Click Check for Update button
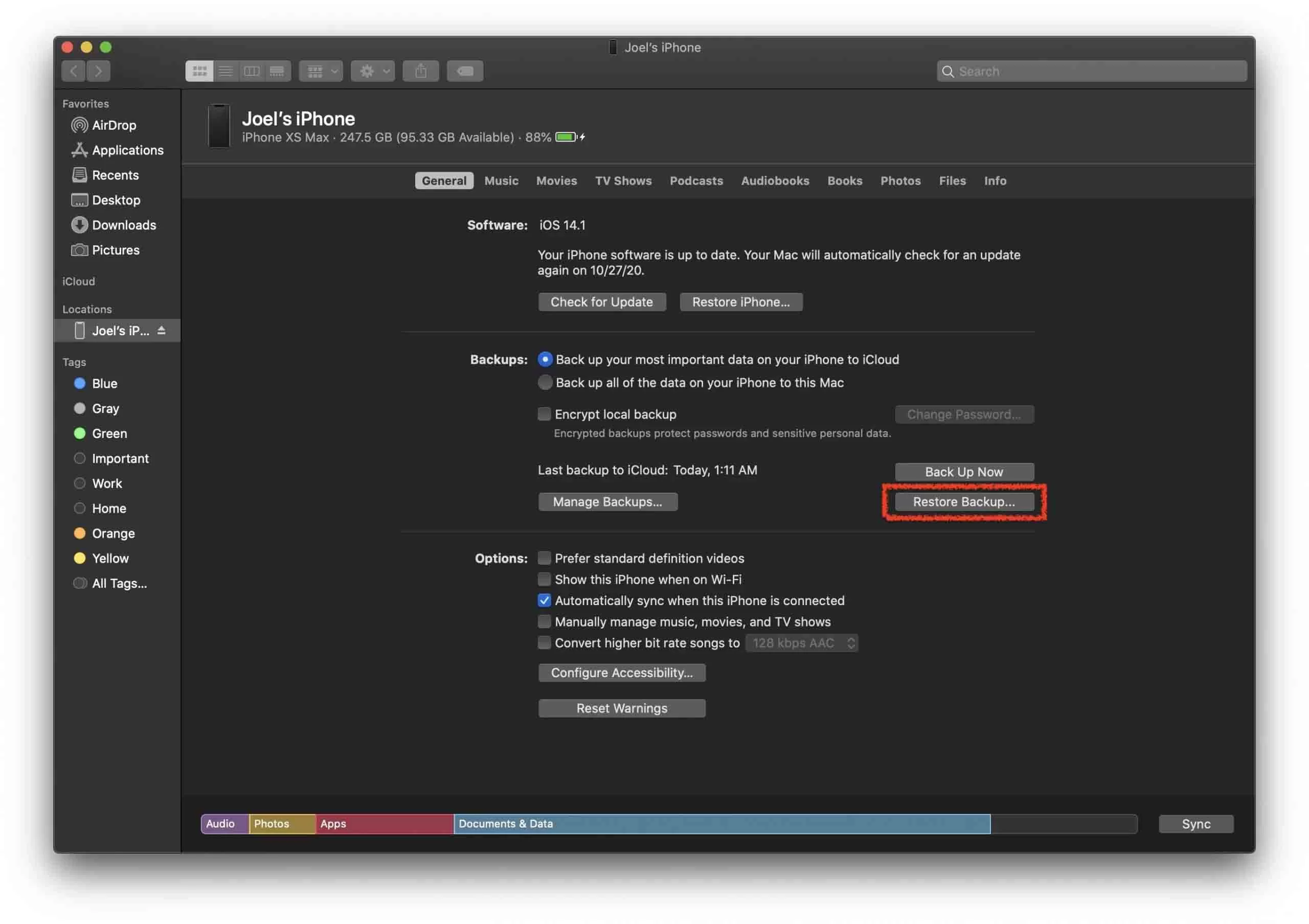Viewport: 1309px width, 924px height. [x=601, y=301]
